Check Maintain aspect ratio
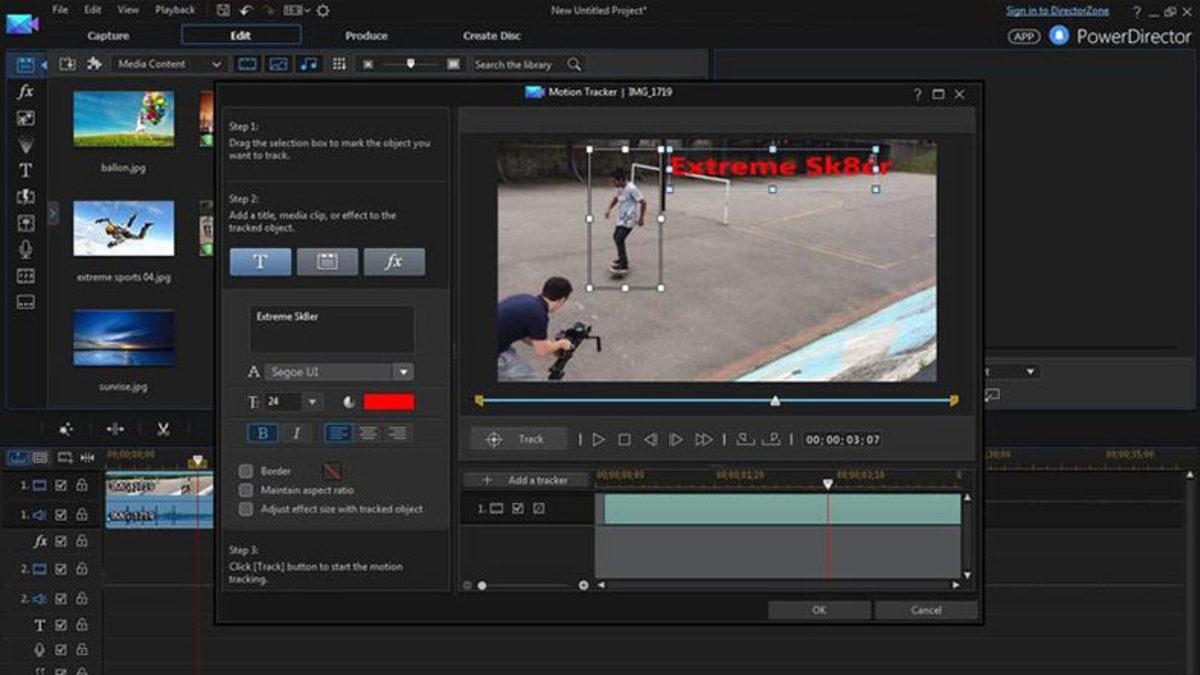This screenshot has width=1200, height=675. click(245, 490)
